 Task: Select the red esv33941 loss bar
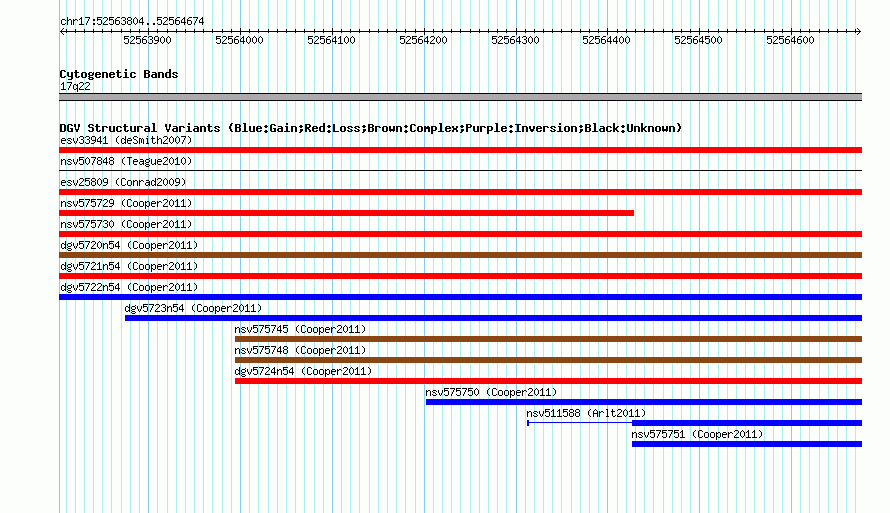[x=460, y=150]
